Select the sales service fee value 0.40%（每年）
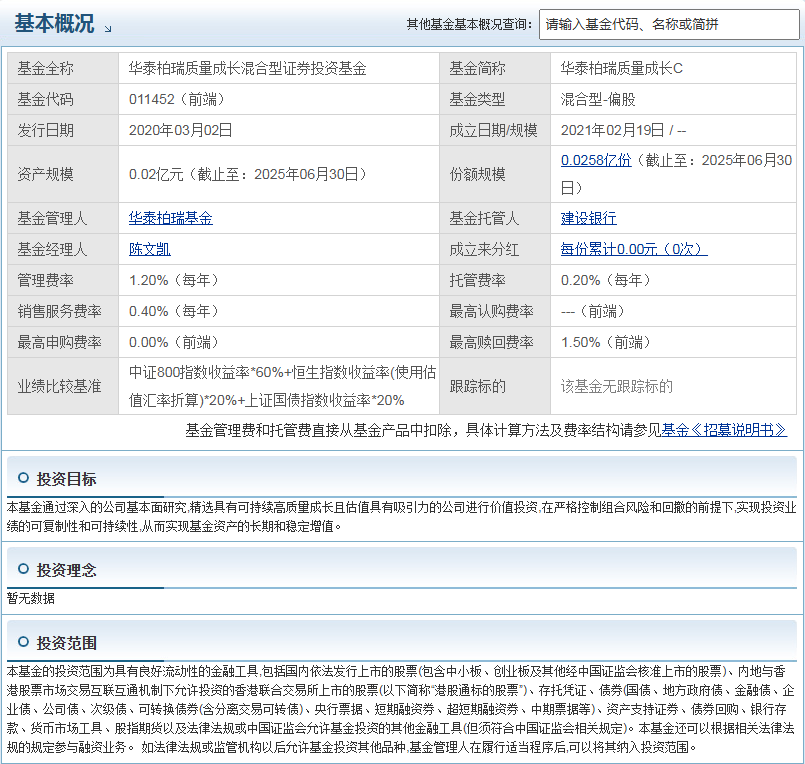The width and height of the screenshot is (805, 764). click(174, 311)
